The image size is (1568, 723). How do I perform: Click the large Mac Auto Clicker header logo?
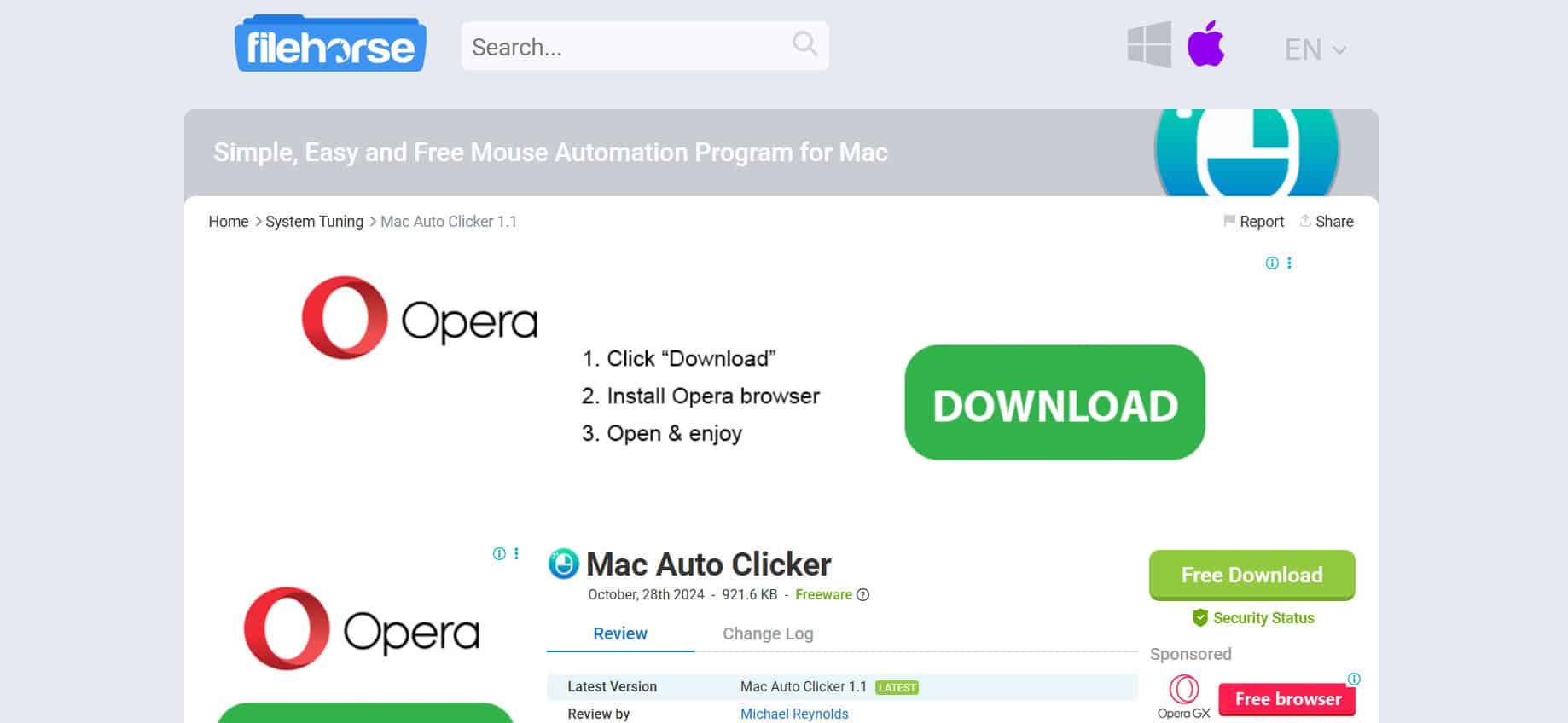(1246, 153)
